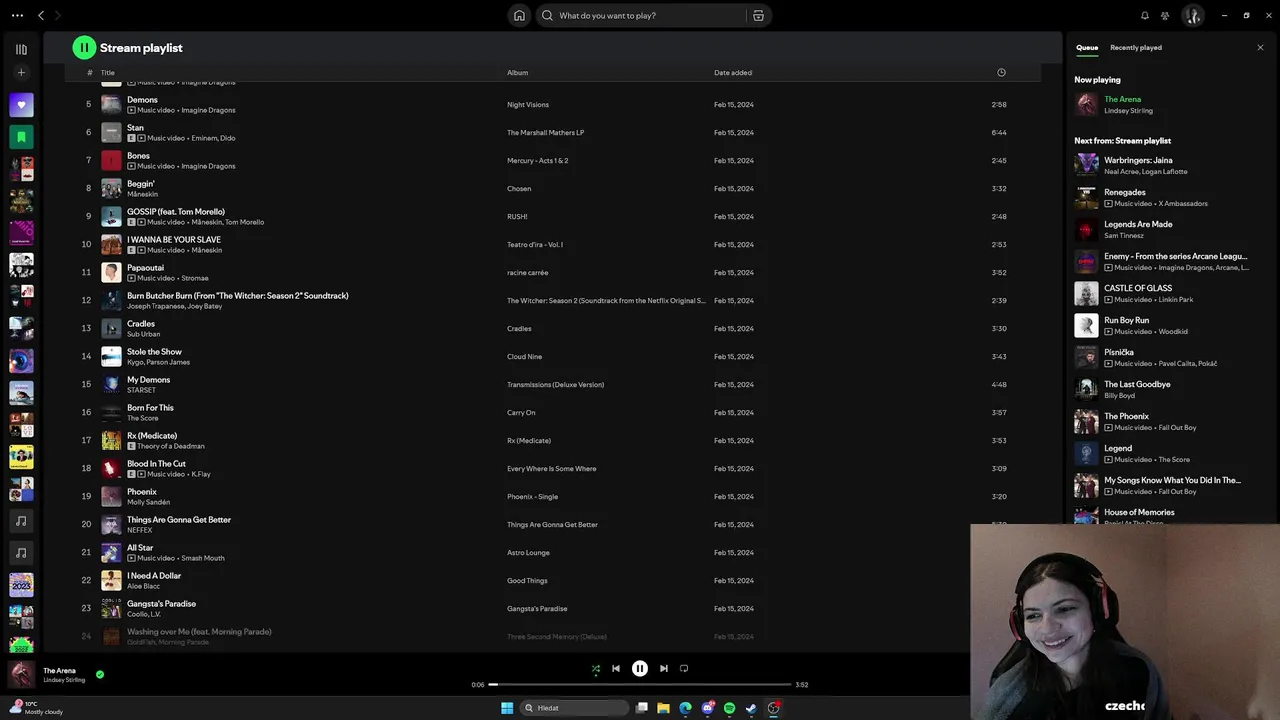Open Lindsey Stirling artist link in Now playing
Image resolution: width=1280 pixels, height=720 pixels.
(x=1128, y=110)
